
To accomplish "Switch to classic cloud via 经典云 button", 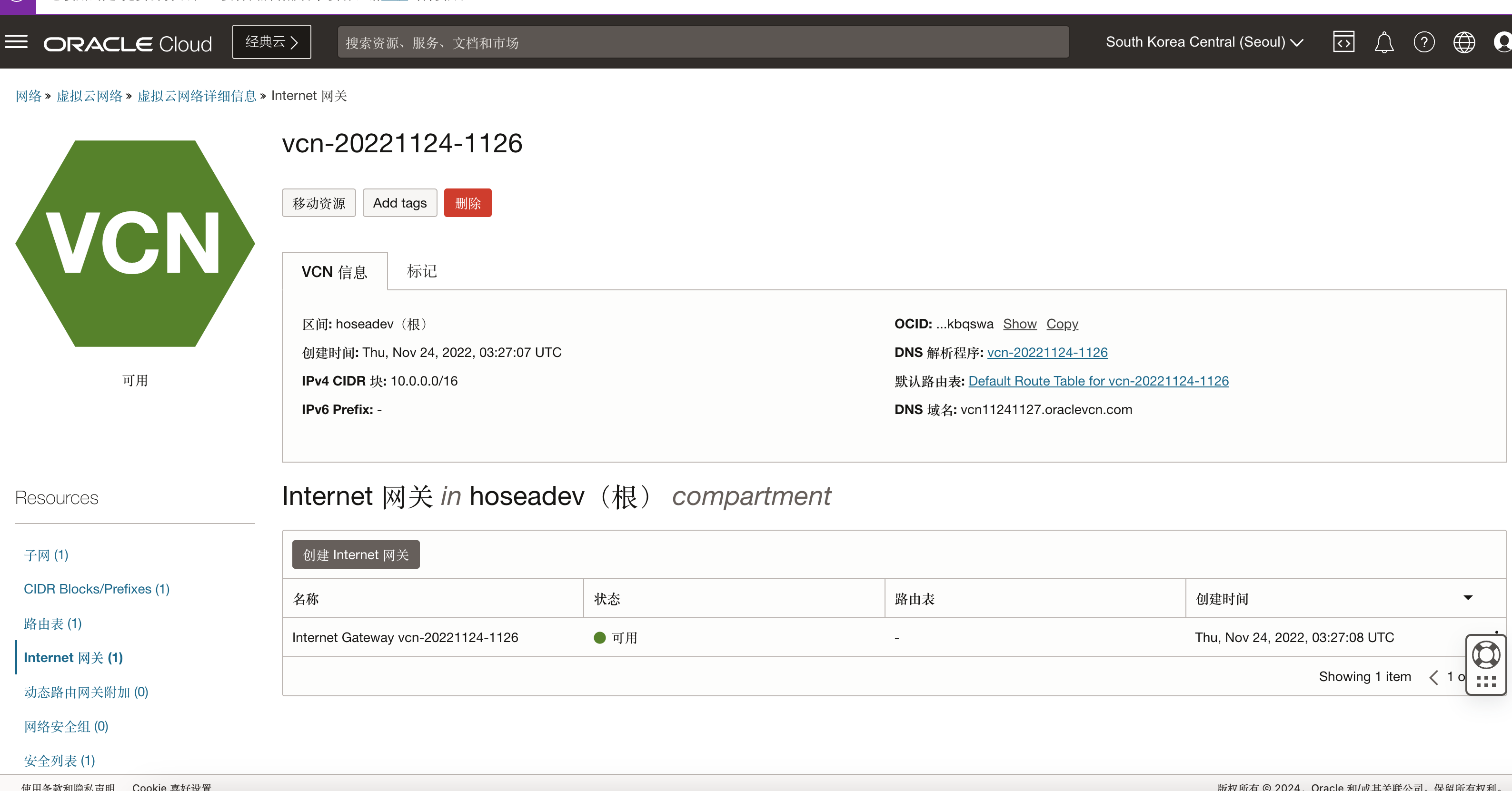I will 272,42.
